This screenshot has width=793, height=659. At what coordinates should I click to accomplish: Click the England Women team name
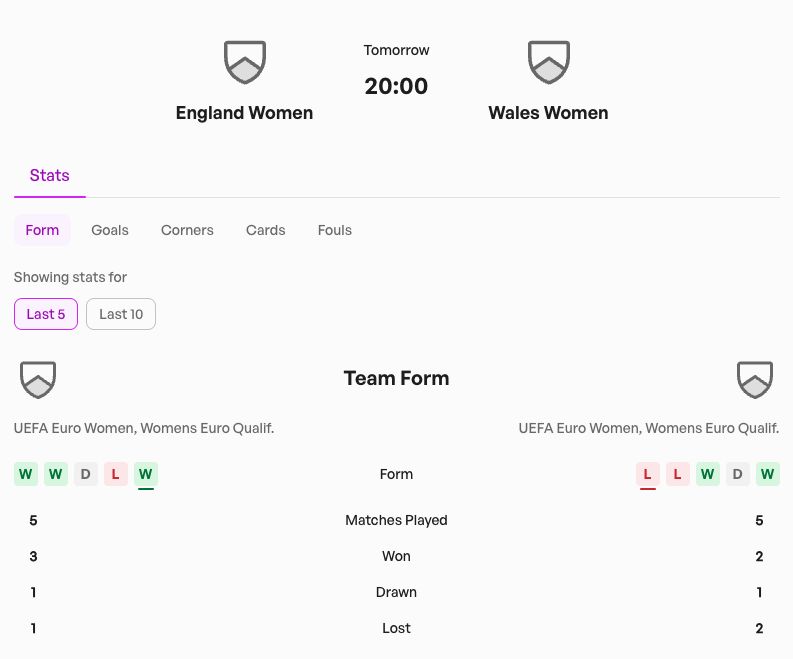244,113
